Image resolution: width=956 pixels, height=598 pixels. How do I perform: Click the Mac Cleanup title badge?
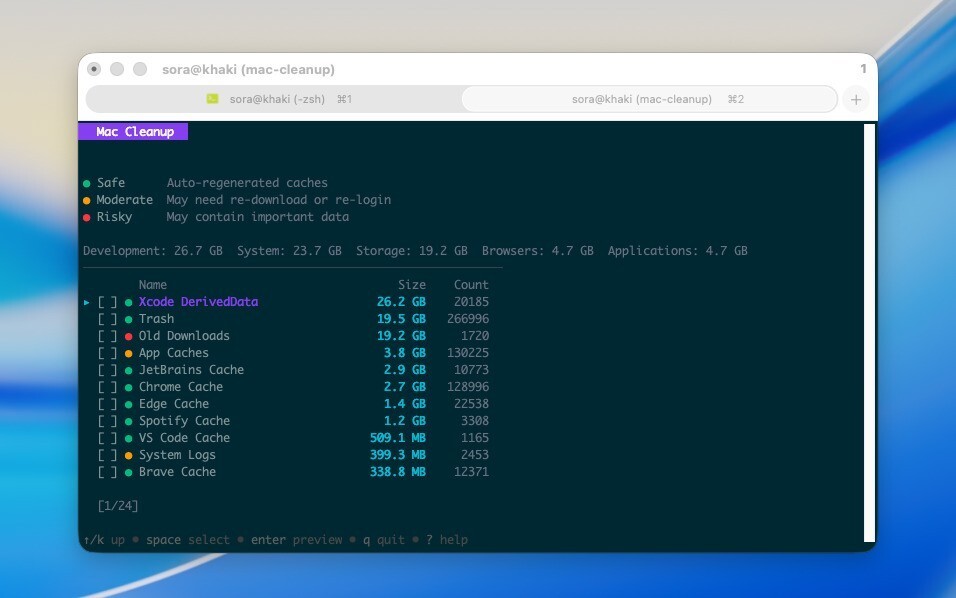[133, 132]
